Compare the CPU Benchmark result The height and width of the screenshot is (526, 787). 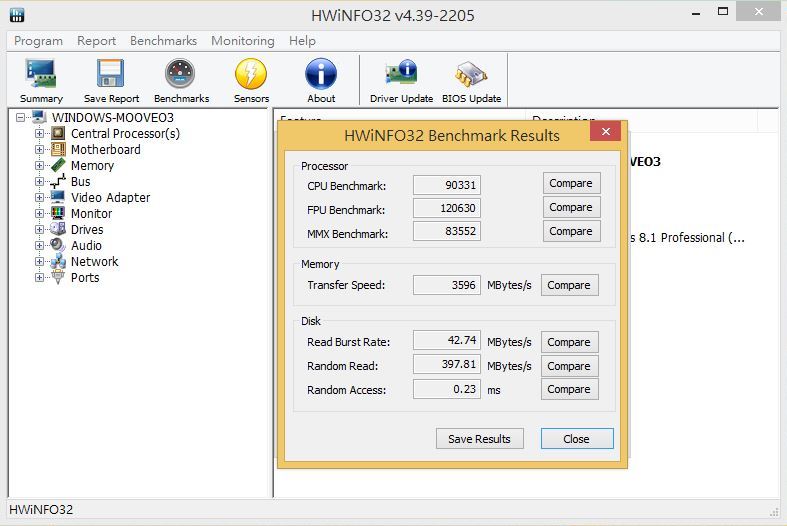pyautogui.click(x=571, y=183)
